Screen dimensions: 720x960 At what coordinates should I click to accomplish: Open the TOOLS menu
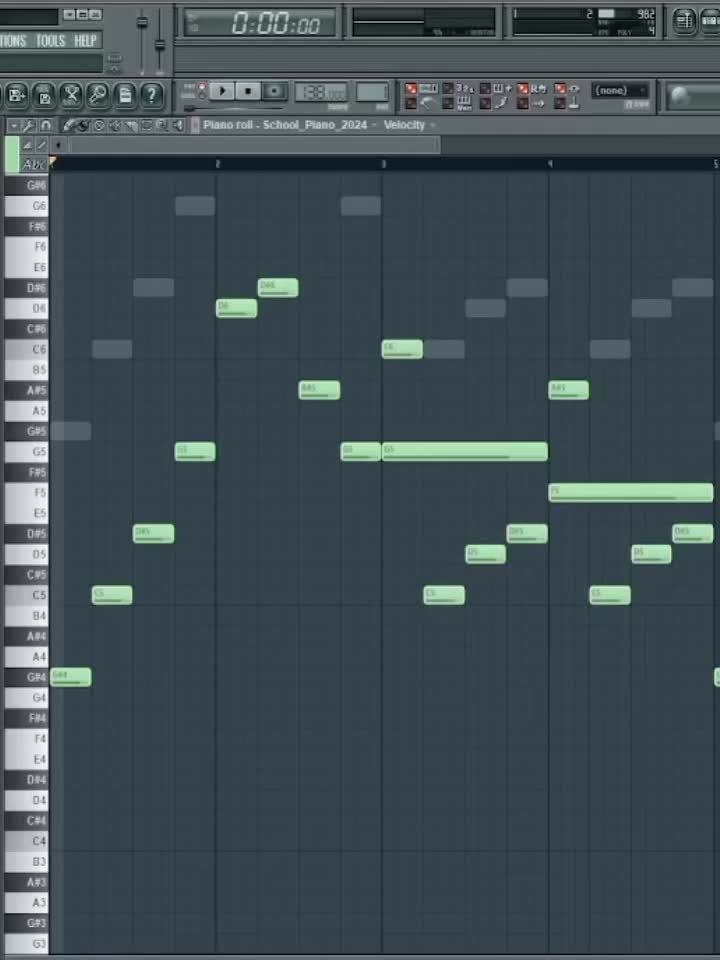[x=50, y=41]
